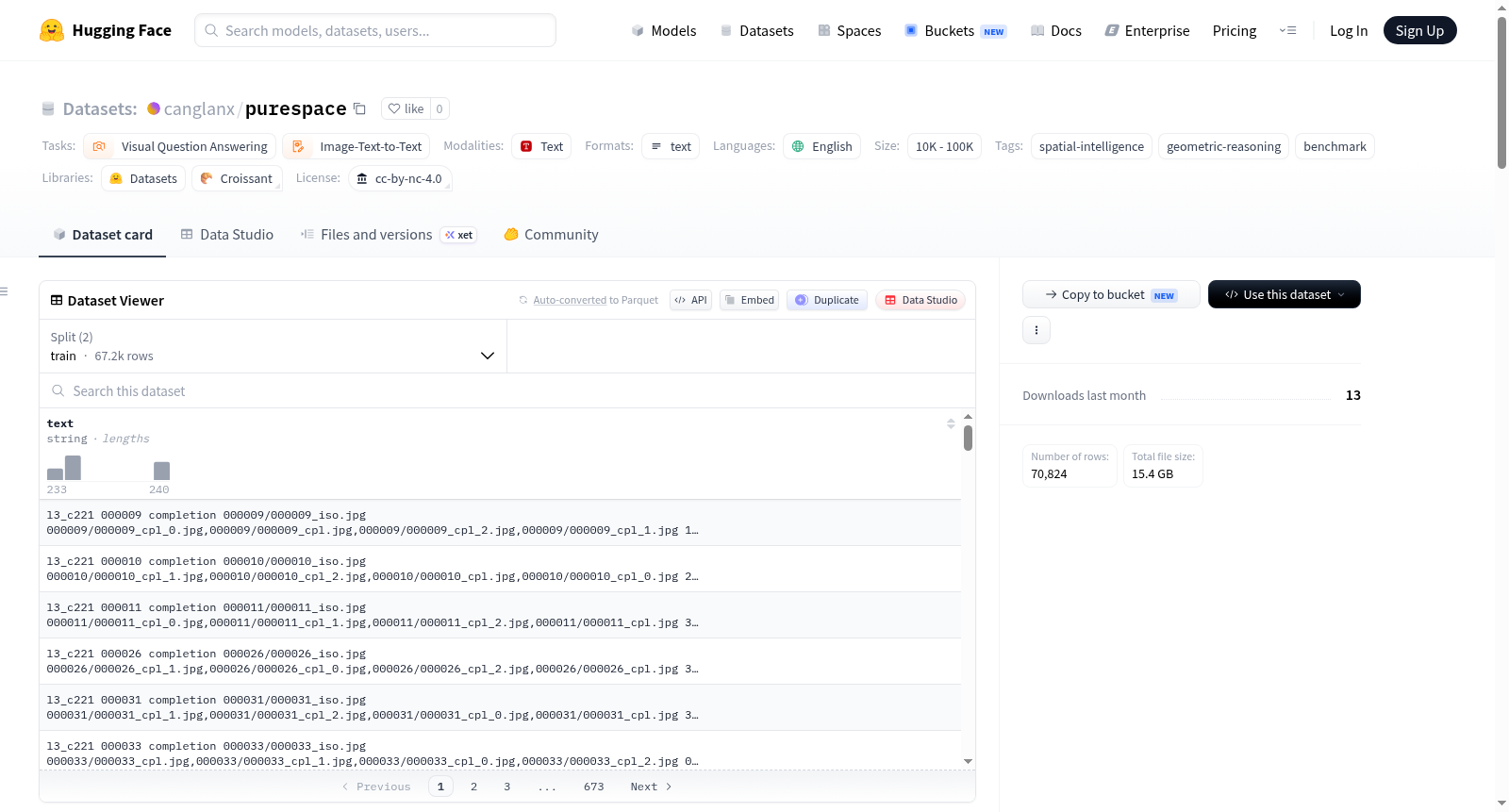Select the Text modality tag
1509x812 pixels.
tap(541, 146)
